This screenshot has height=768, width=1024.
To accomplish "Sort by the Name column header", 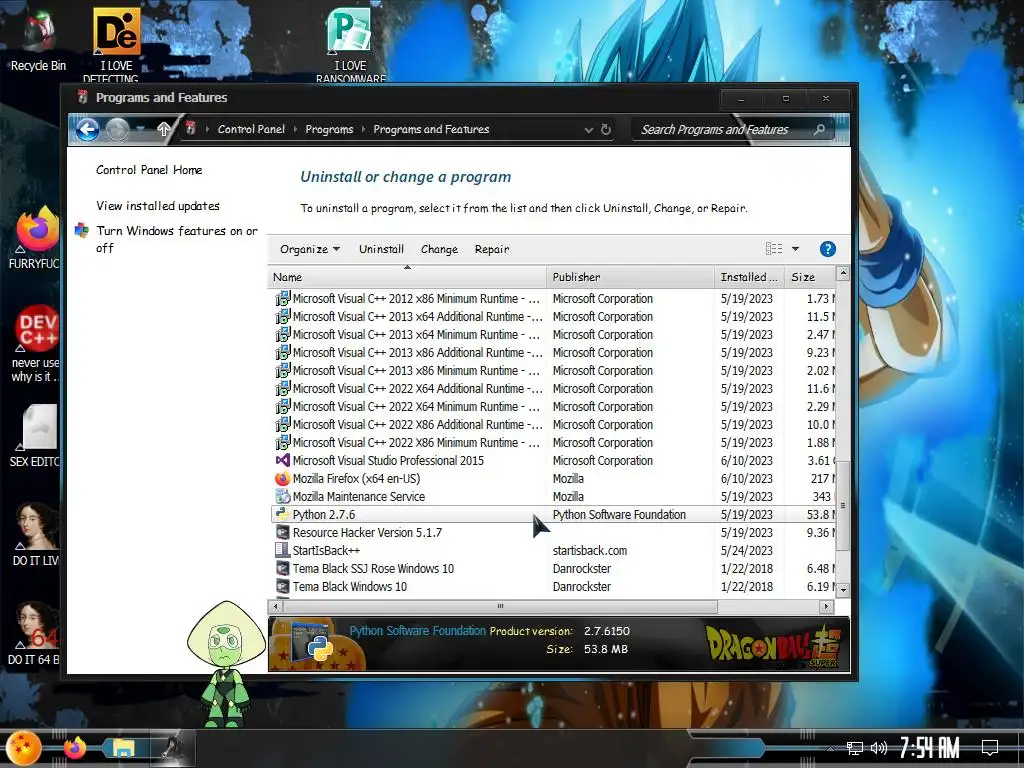I will (408, 277).
